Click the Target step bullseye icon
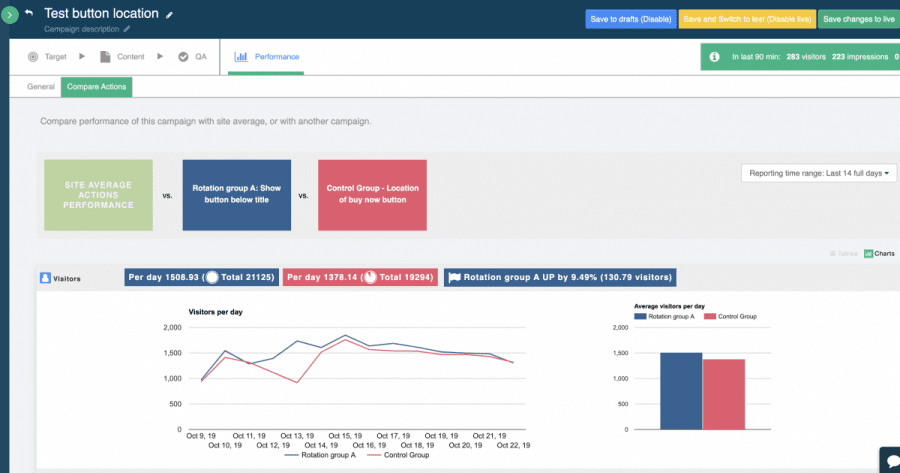Image resolution: width=900 pixels, height=473 pixels. pyautogui.click(x=33, y=57)
